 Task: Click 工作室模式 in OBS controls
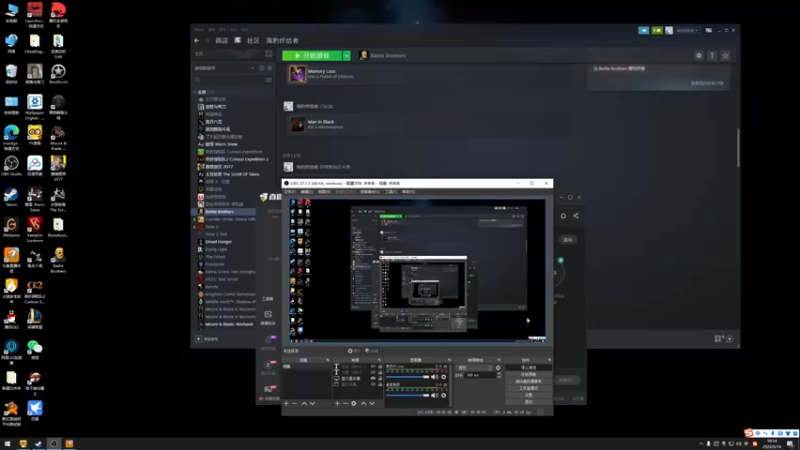(529, 388)
